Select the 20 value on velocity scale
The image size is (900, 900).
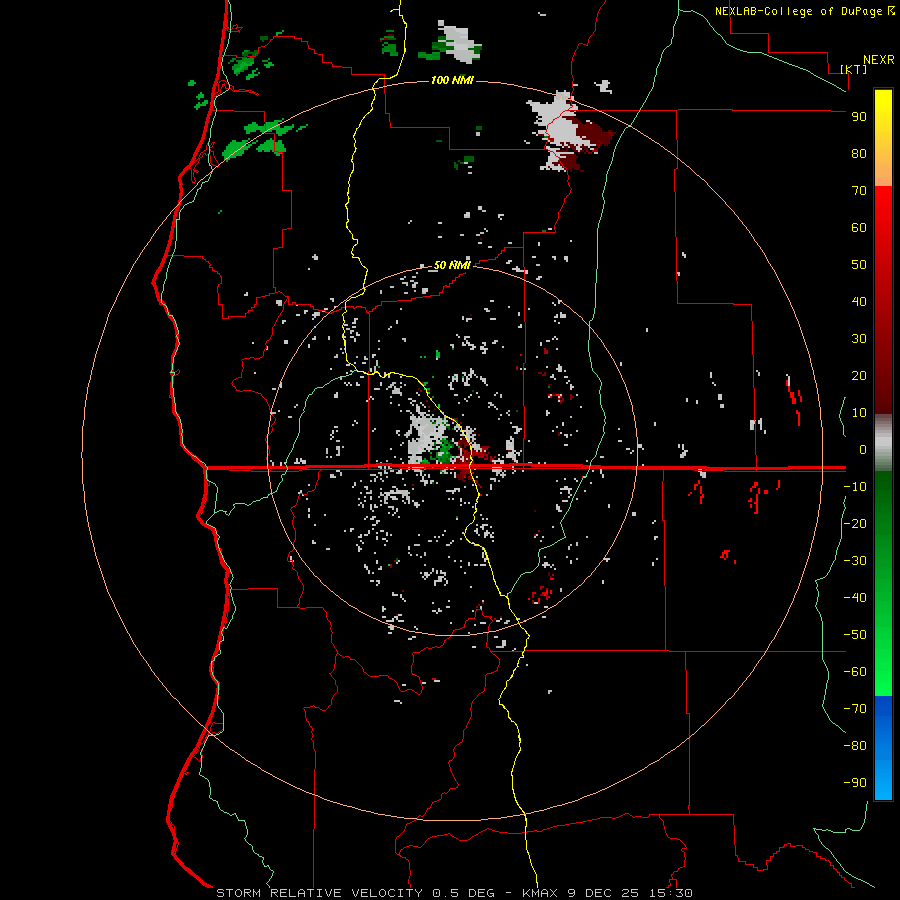[859, 375]
